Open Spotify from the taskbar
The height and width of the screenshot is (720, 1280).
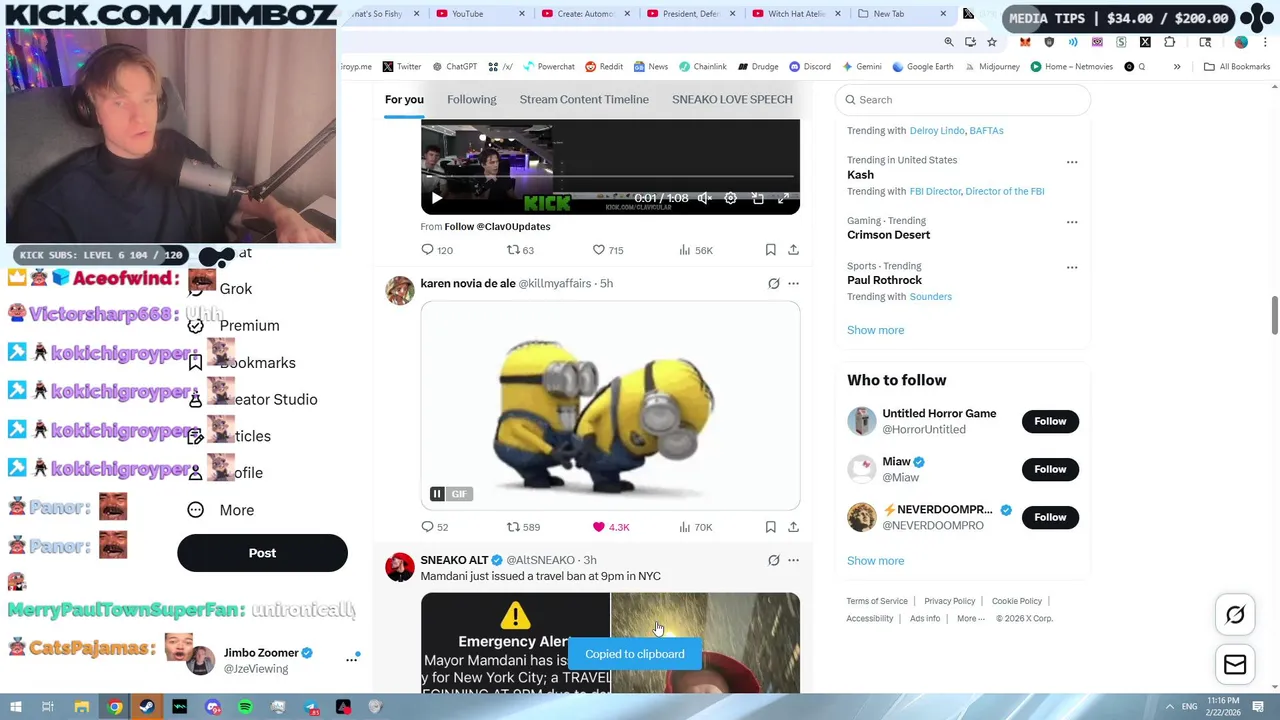245,707
